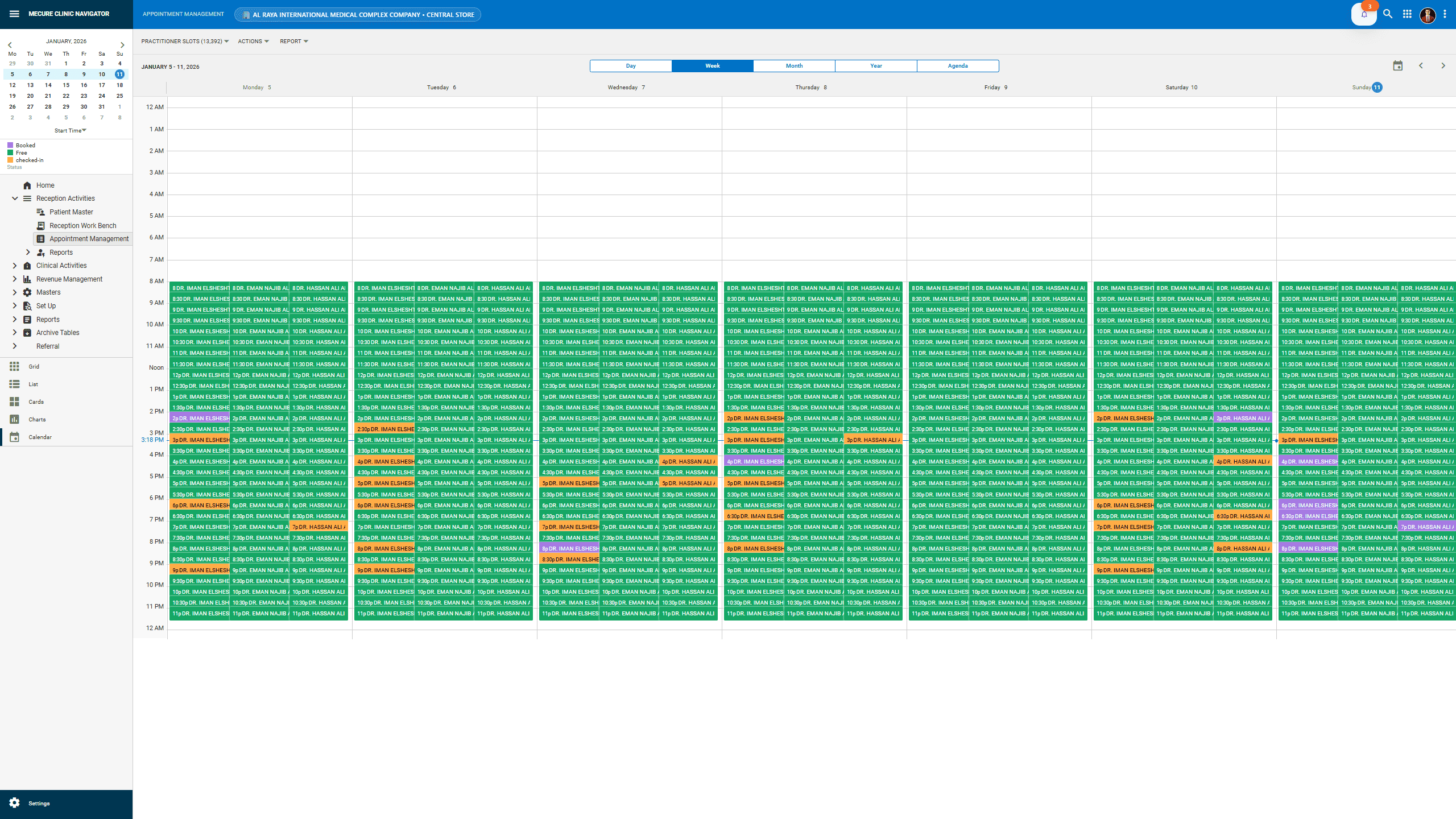Switch to the Charts view
Screen dimensions: 1456x819
36,419
